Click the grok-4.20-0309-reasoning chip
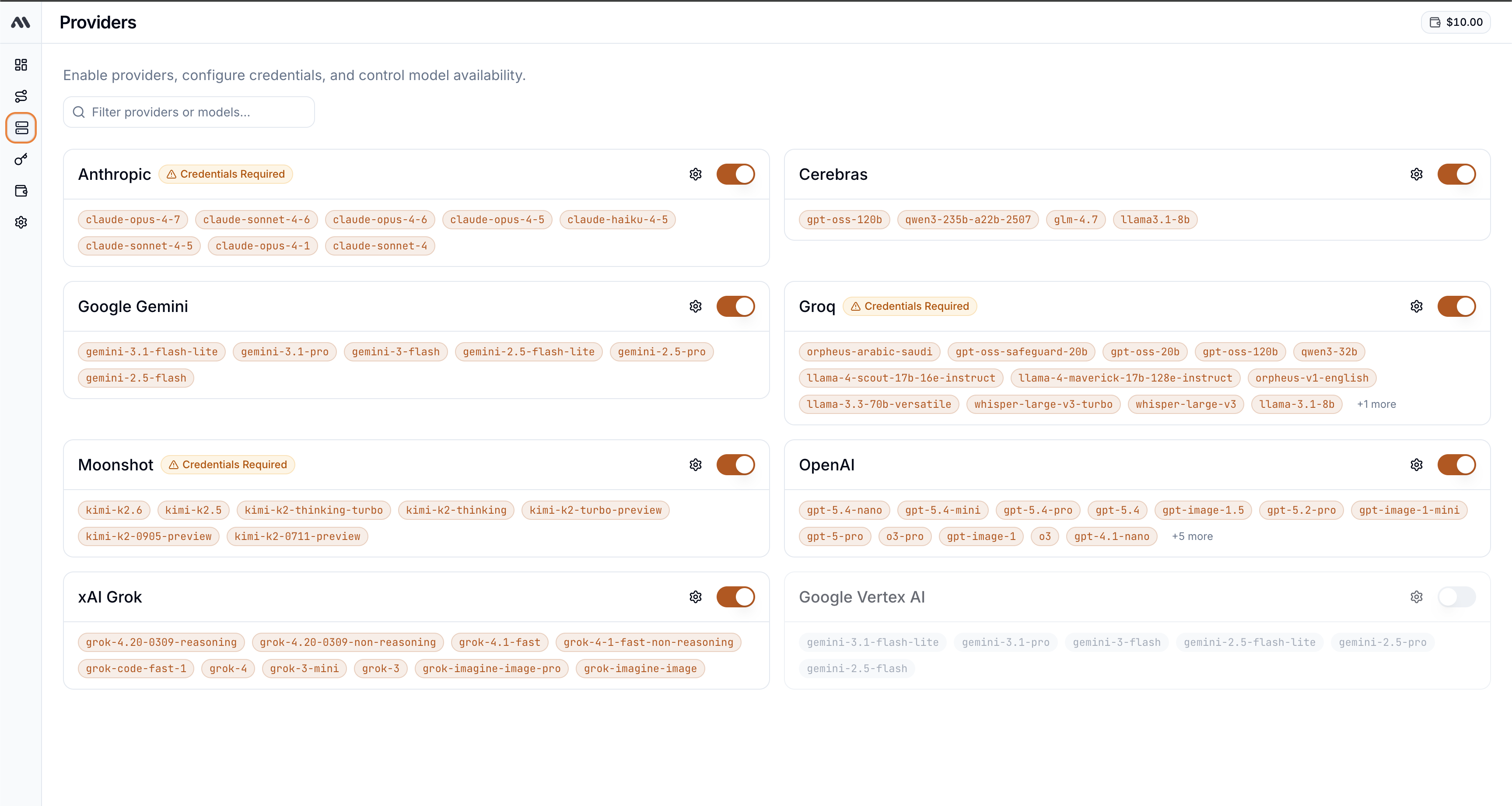The height and width of the screenshot is (806, 1512). point(161,642)
